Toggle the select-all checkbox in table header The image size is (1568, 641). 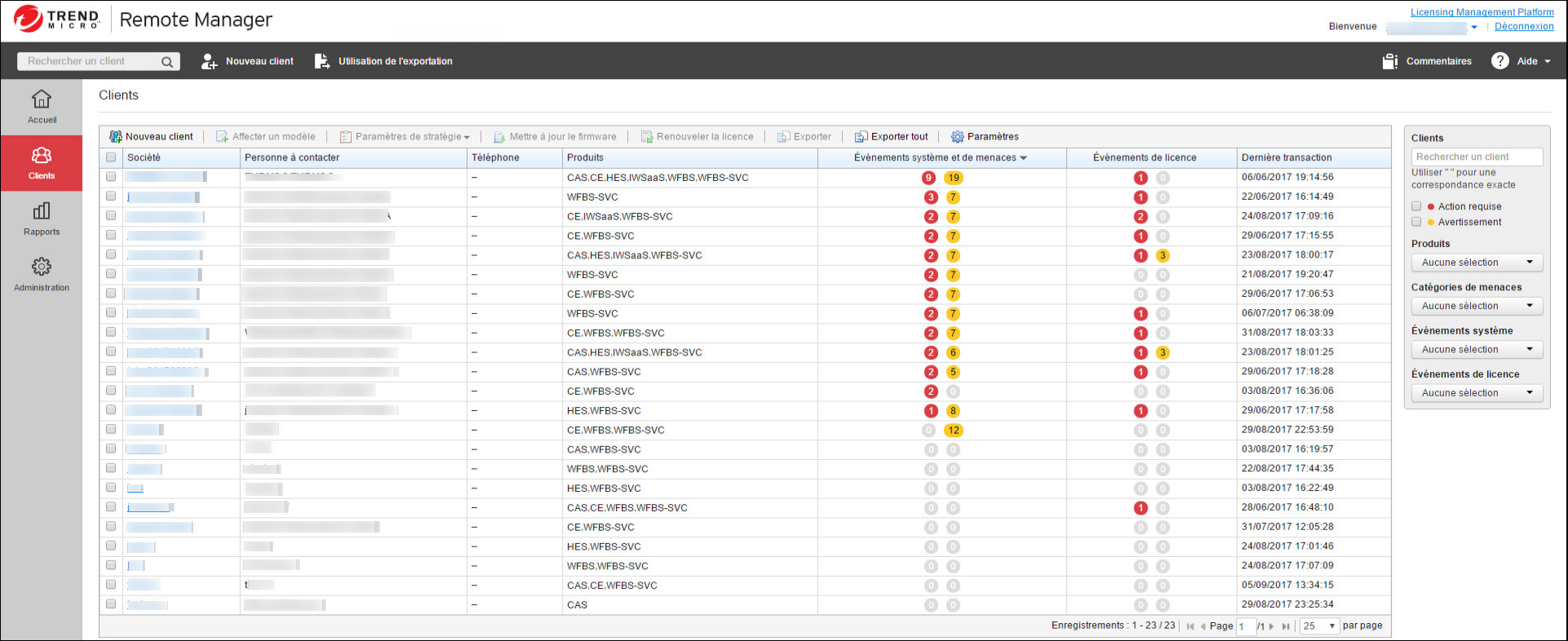[x=111, y=157]
